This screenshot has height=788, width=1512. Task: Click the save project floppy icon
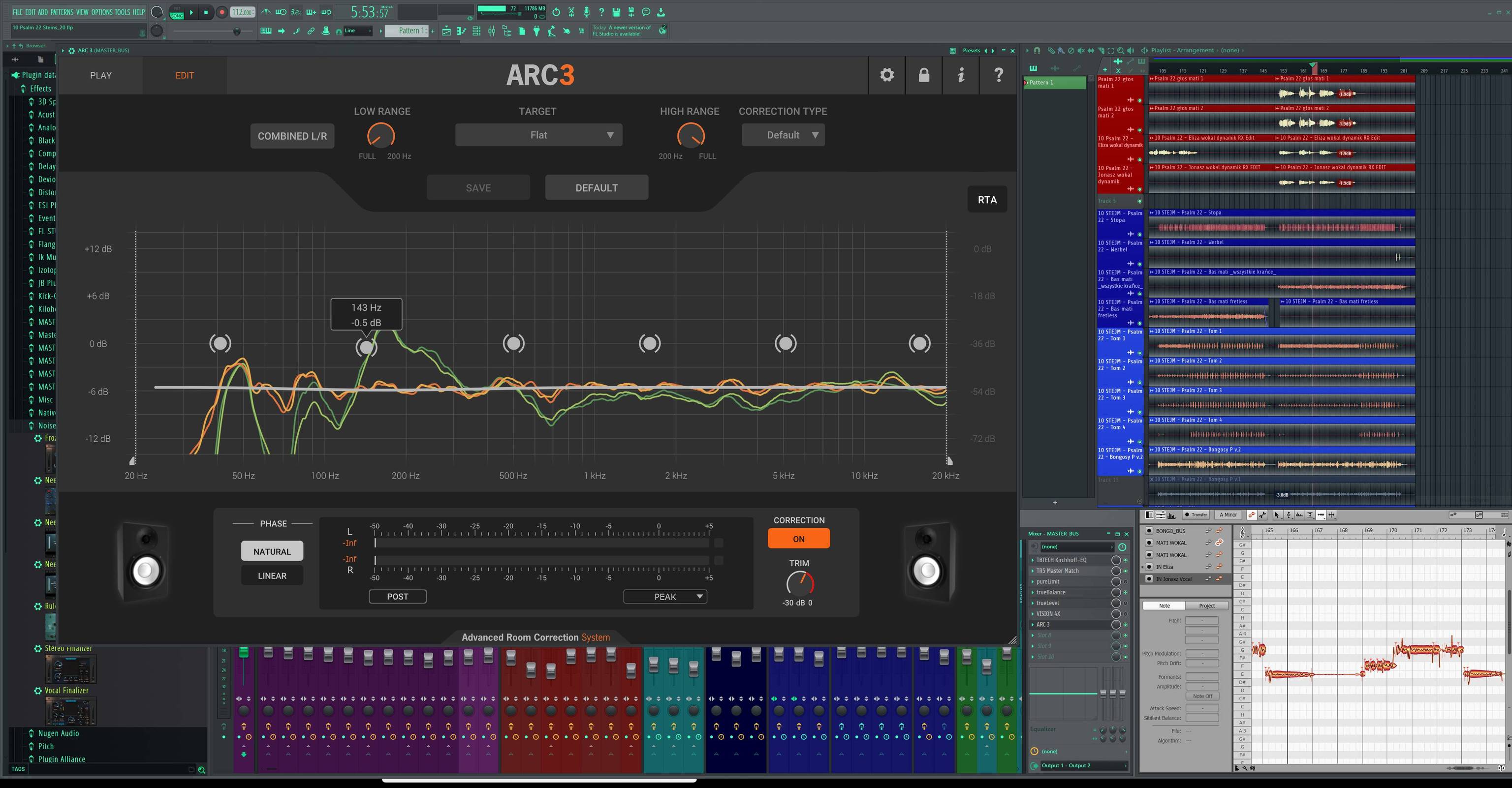(x=616, y=12)
